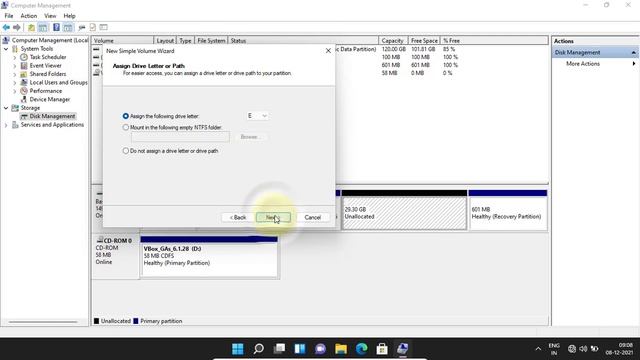Select Do not assign drive letter radio
Image resolution: width=640 pixels, height=360 pixels.
coord(126,151)
